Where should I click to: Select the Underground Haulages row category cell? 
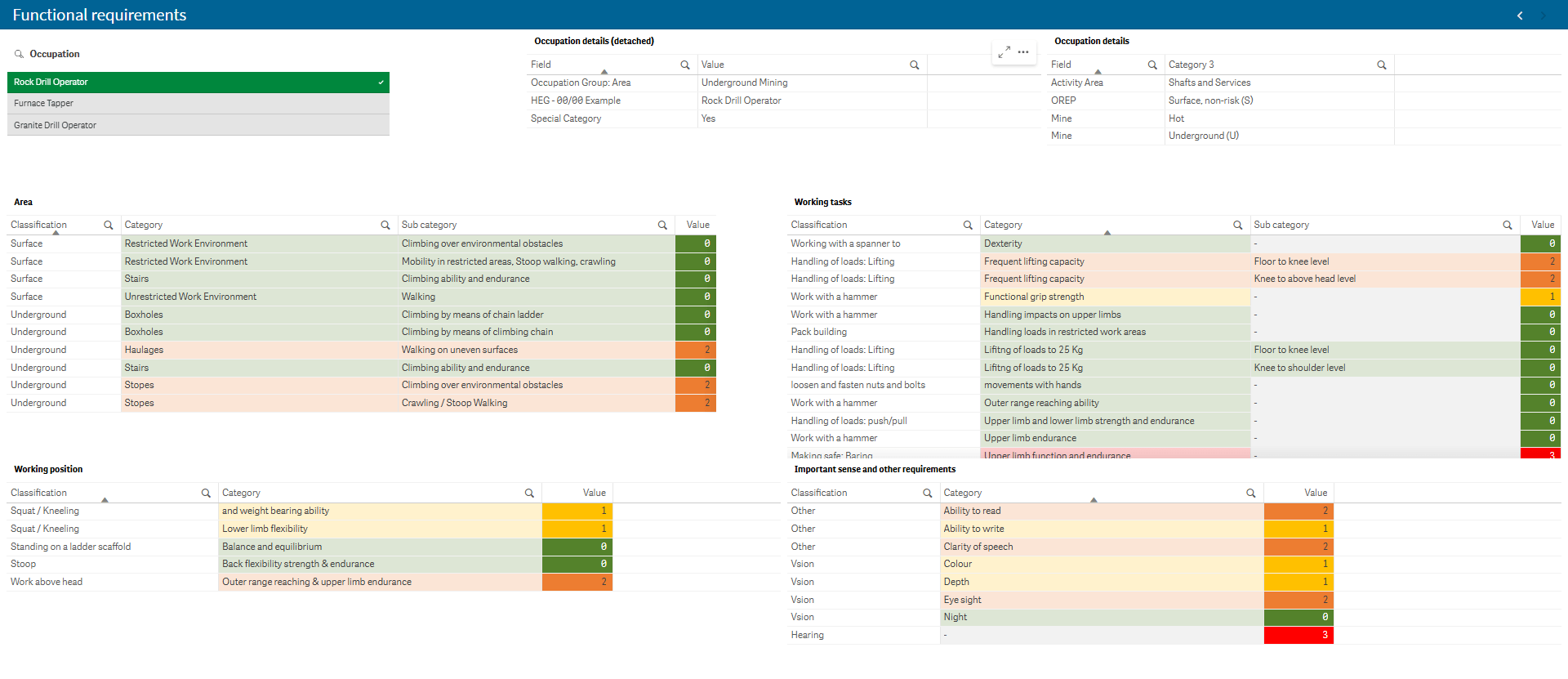click(258, 350)
